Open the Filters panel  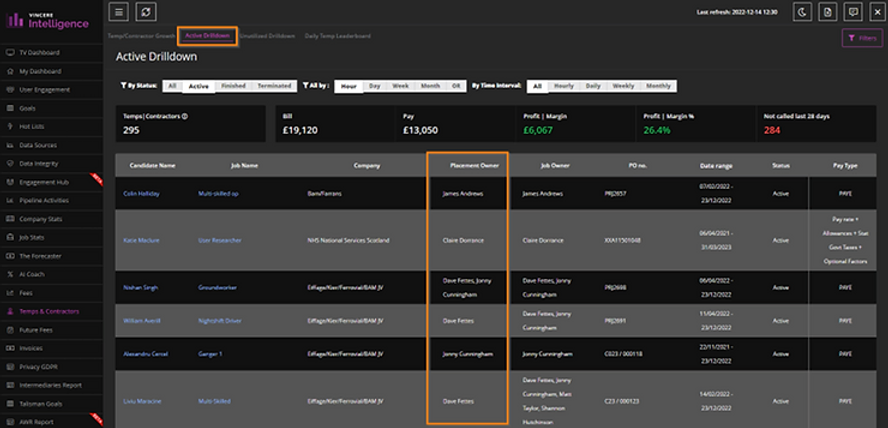[861, 38]
